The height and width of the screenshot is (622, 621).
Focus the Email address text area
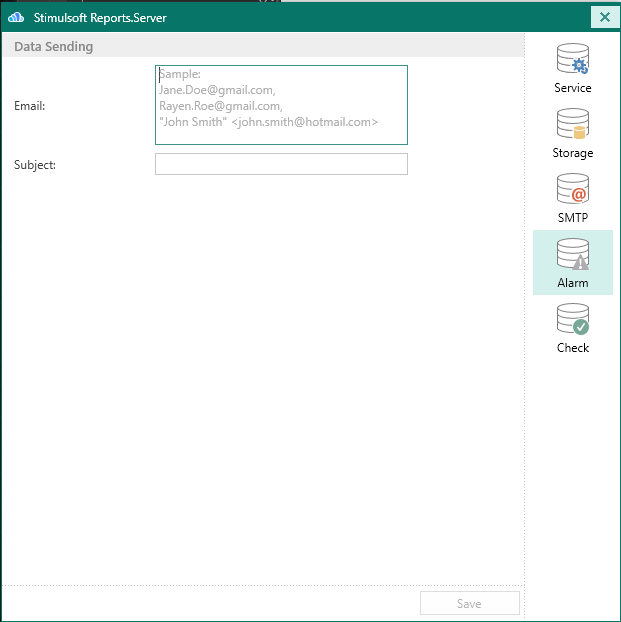281,105
